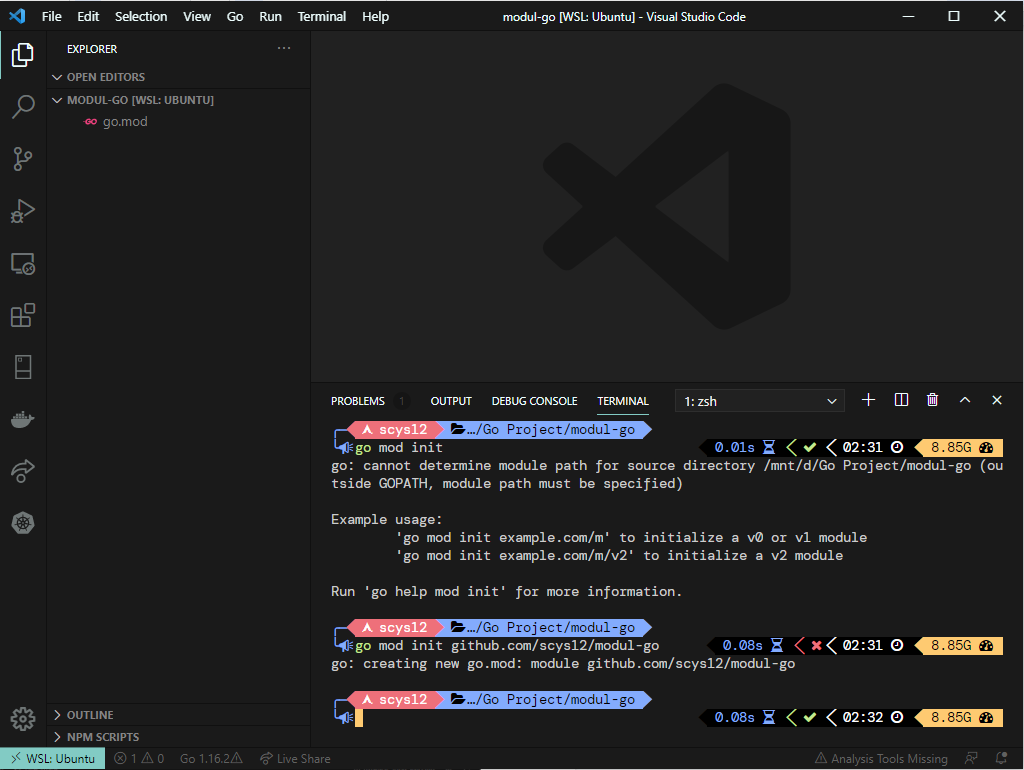Open the Edit menu
This screenshot has height=770, width=1024.
tap(88, 16)
